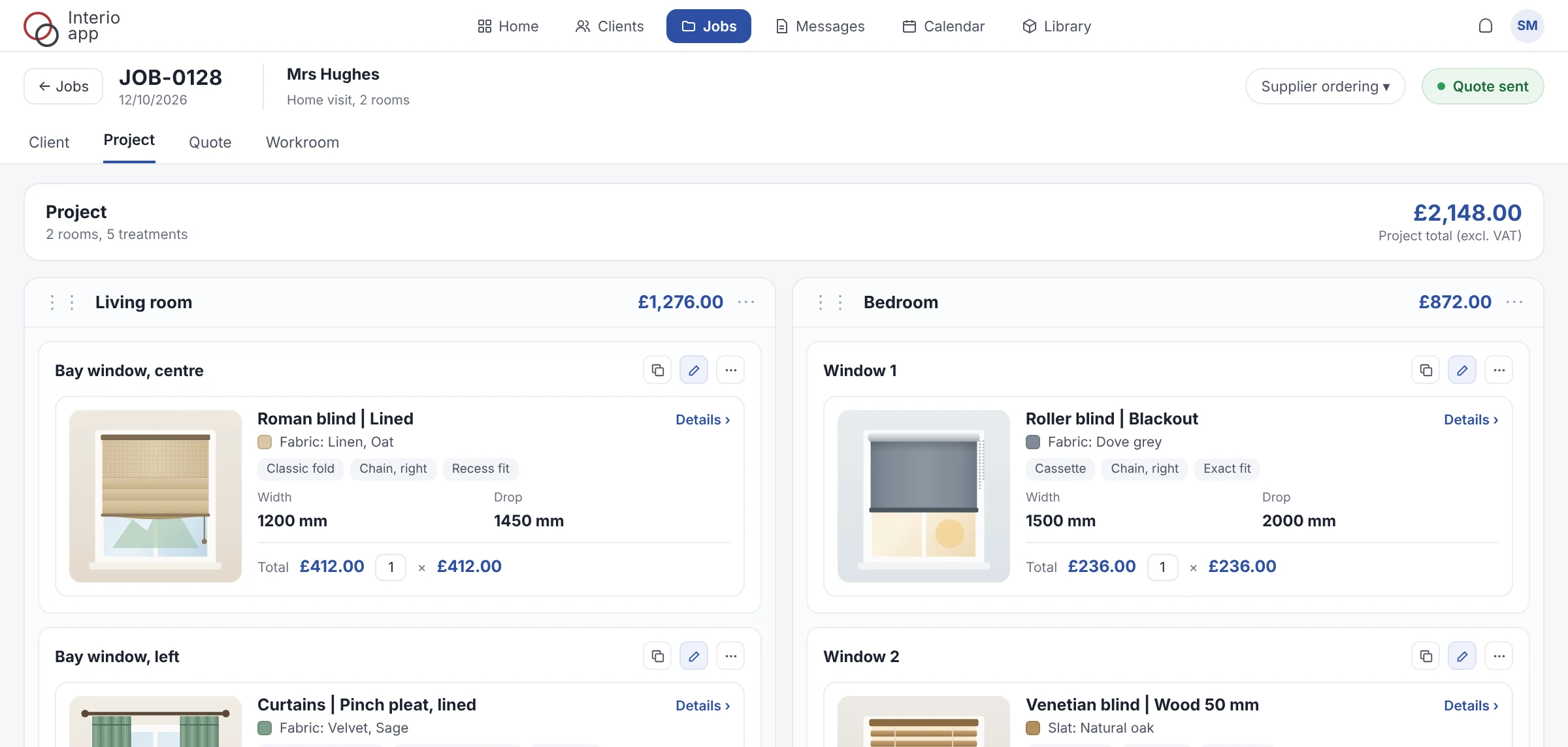Switch to the Workroom tab
The image size is (1568, 747).
click(302, 142)
